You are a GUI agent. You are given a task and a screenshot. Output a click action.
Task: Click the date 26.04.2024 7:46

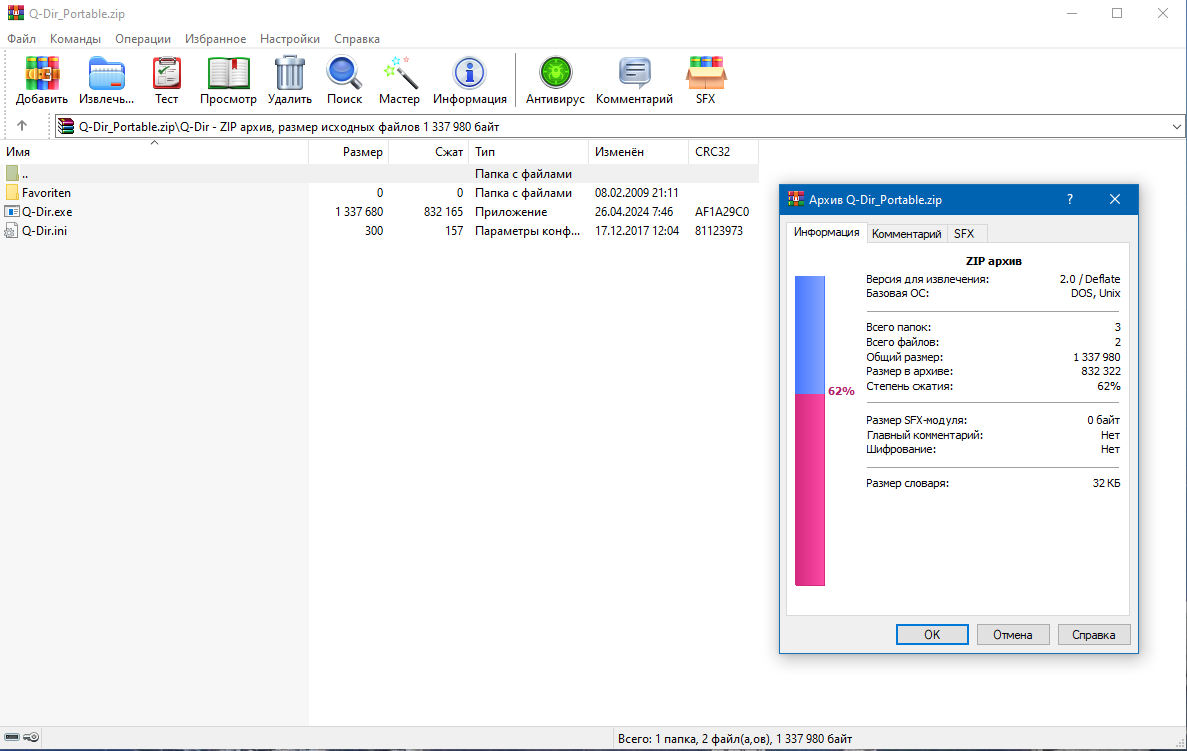634,212
